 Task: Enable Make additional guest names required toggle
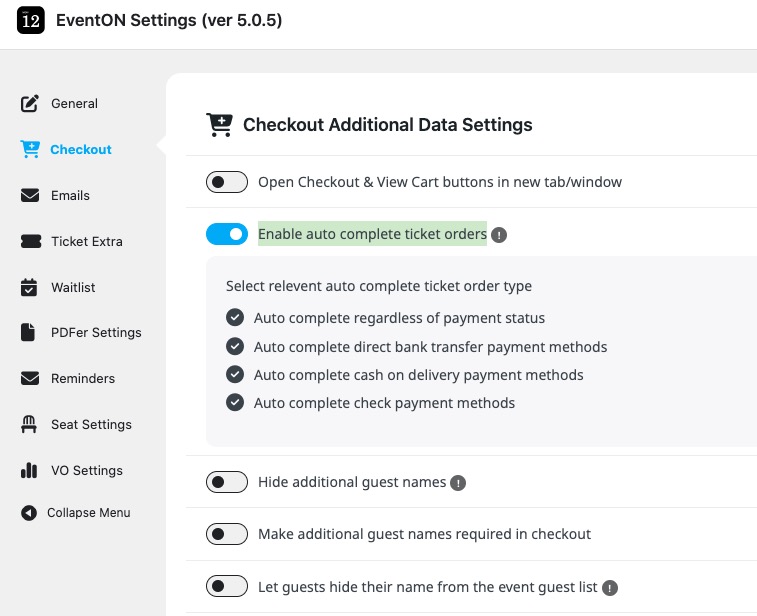click(x=227, y=534)
